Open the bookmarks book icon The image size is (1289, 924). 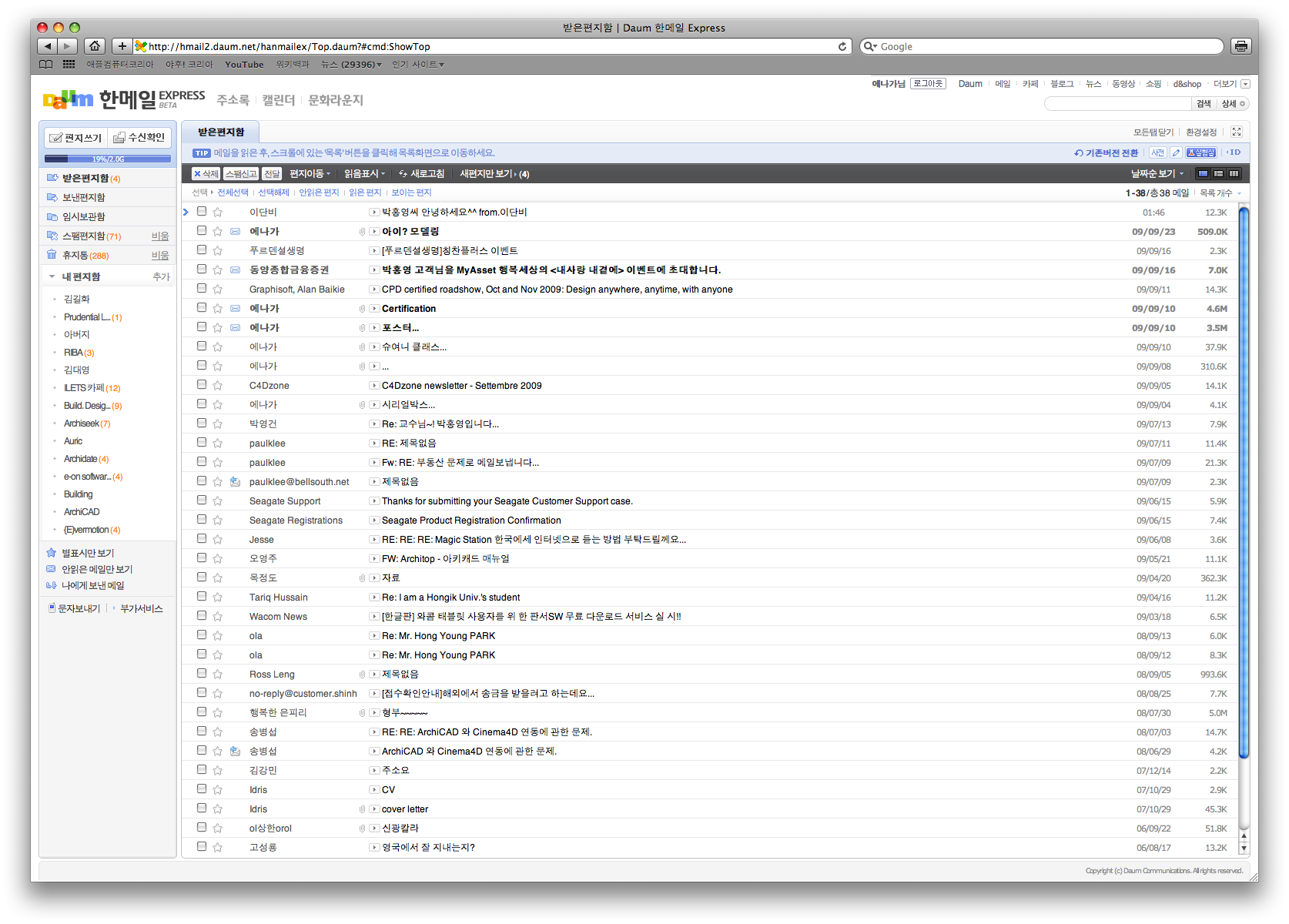click(46, 65)
